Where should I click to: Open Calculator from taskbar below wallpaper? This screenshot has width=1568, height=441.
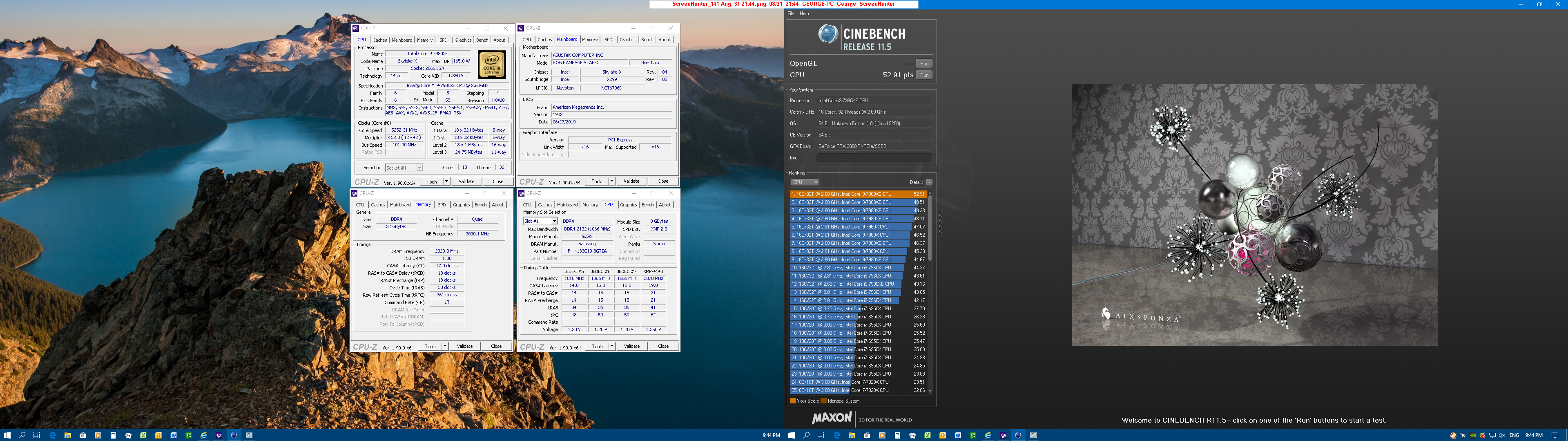tap(113, 435)
